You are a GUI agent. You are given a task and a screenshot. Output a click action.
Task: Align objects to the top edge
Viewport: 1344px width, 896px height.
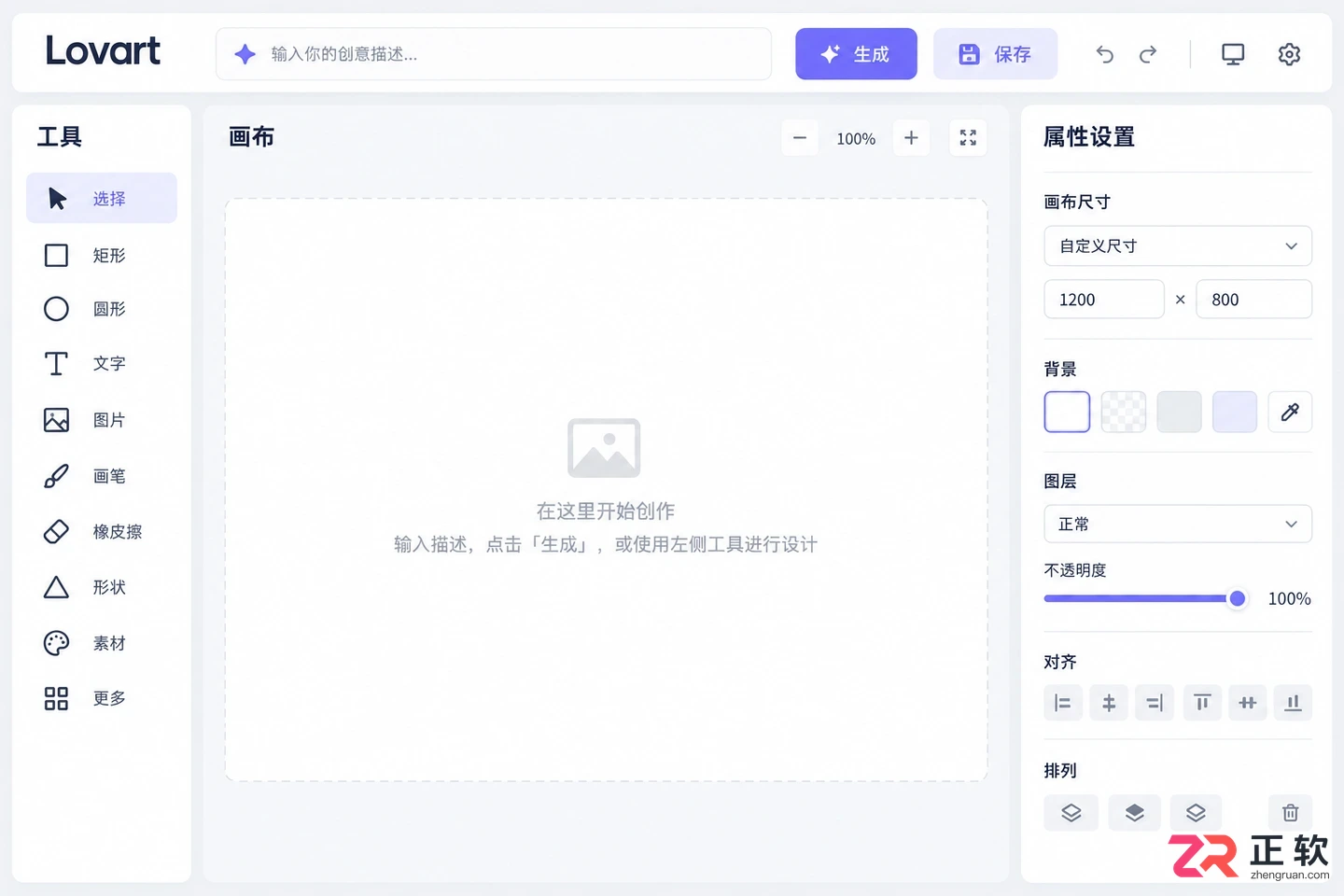click(x=1202, y=703)
